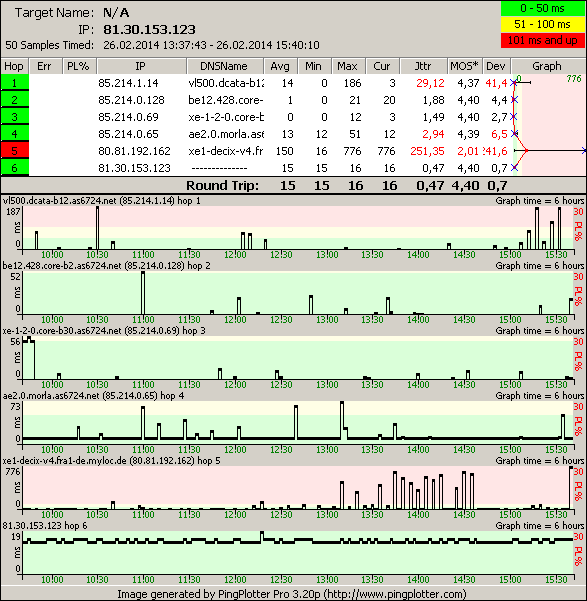Click 12:00 time label on hop 6 timeline
Viewport: 587px width, 601px height.
click(x=235, y=580)
